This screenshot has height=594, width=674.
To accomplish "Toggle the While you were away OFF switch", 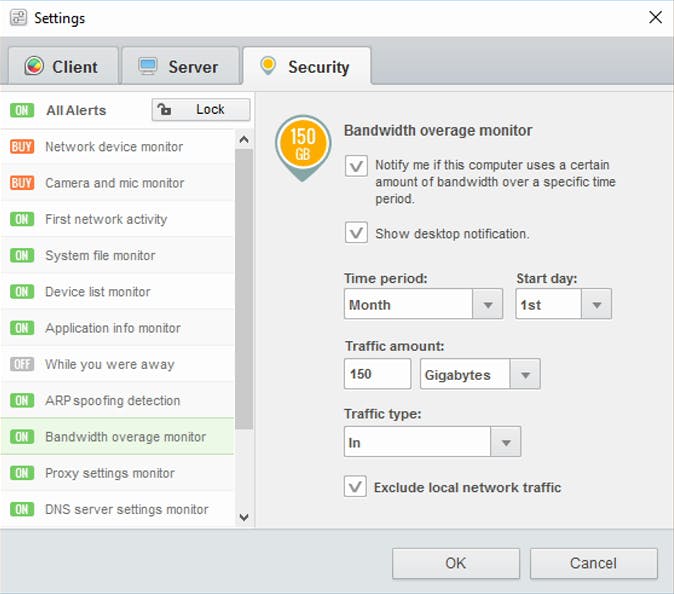I will 22,364.
